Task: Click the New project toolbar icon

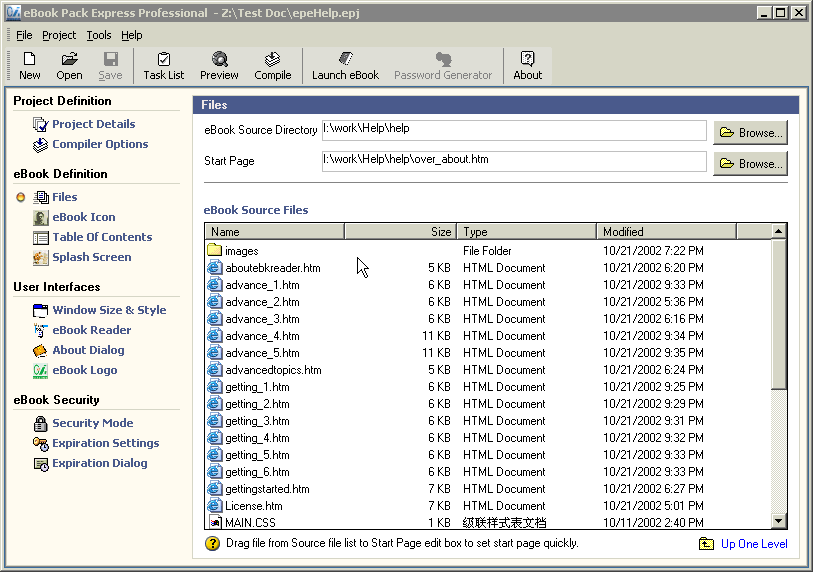Action: (30, 66)
